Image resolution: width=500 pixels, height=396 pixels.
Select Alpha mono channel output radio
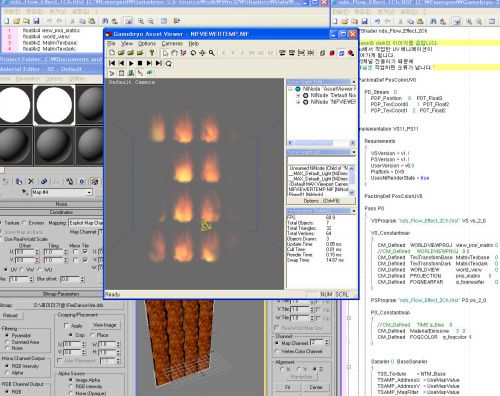[x=7, y=373]
